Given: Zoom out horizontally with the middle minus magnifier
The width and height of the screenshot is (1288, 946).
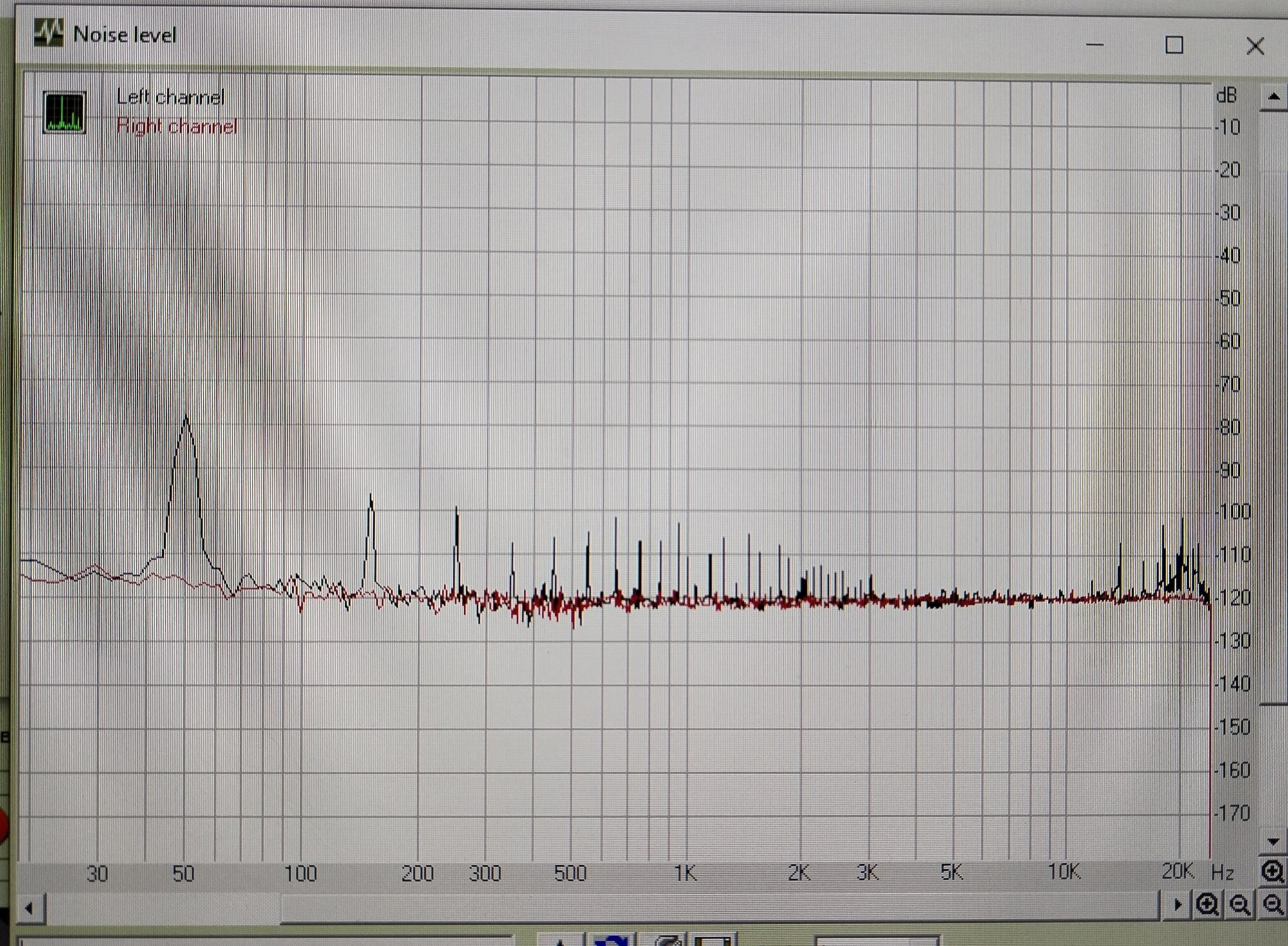Looking at the screenshot, I should tap(1240, 905).
